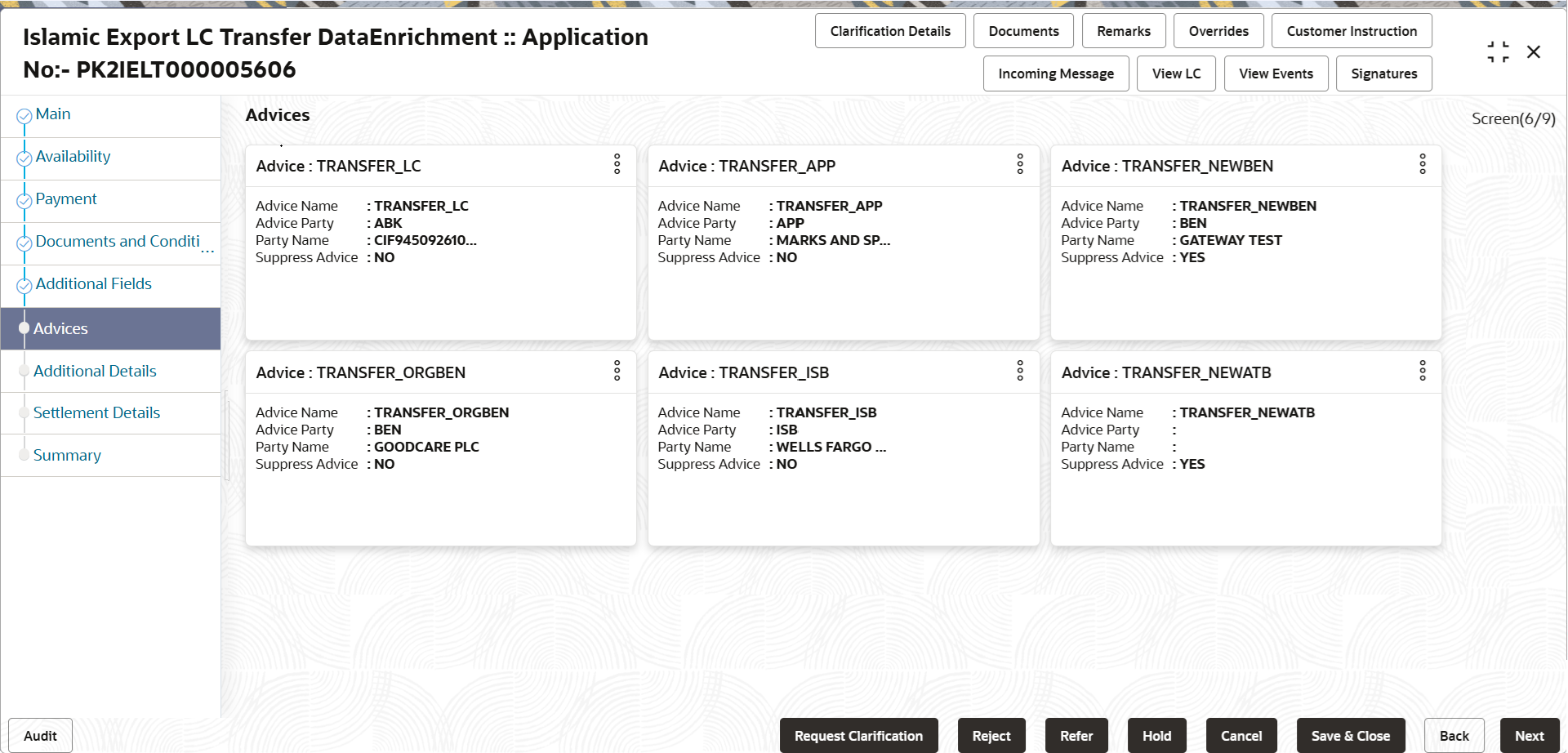
Task: Collapse the window using the restore icon
Action: 1498,52
